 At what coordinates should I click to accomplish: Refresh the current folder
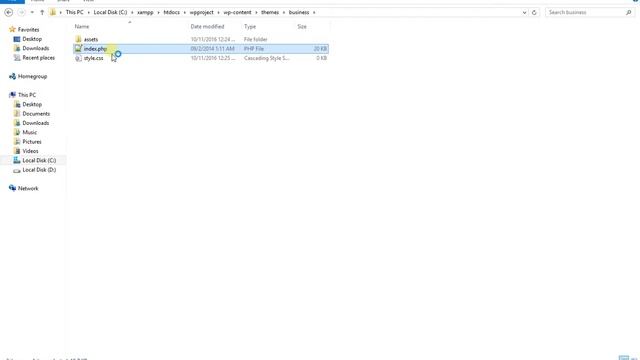point(534,13)
